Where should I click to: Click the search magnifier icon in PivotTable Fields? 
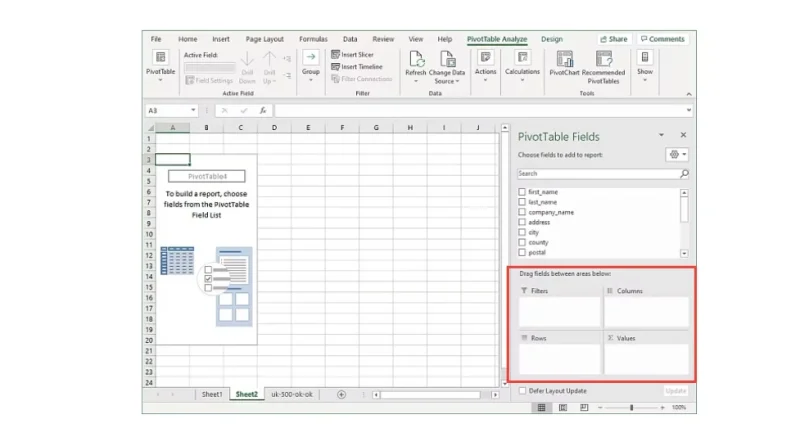684,174
